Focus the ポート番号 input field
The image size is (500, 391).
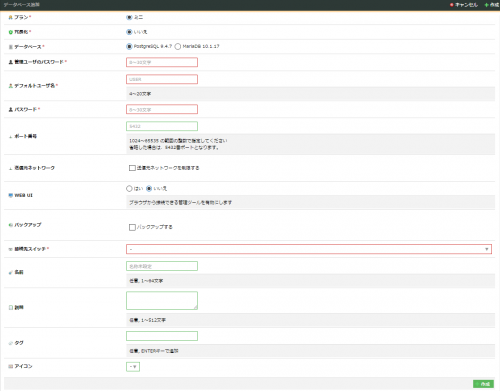(162, 126)
